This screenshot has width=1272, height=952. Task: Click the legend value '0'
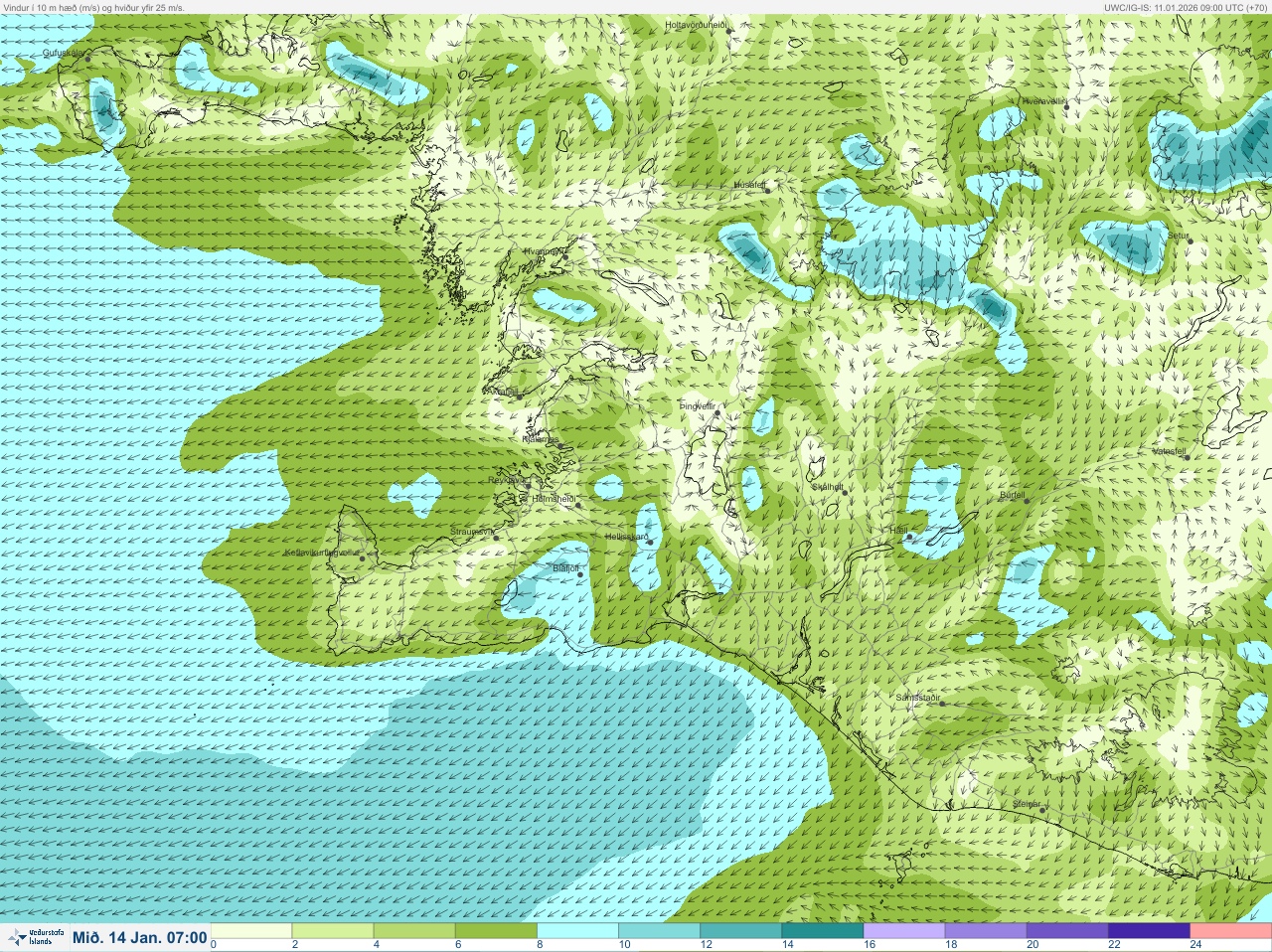point(214,944)
